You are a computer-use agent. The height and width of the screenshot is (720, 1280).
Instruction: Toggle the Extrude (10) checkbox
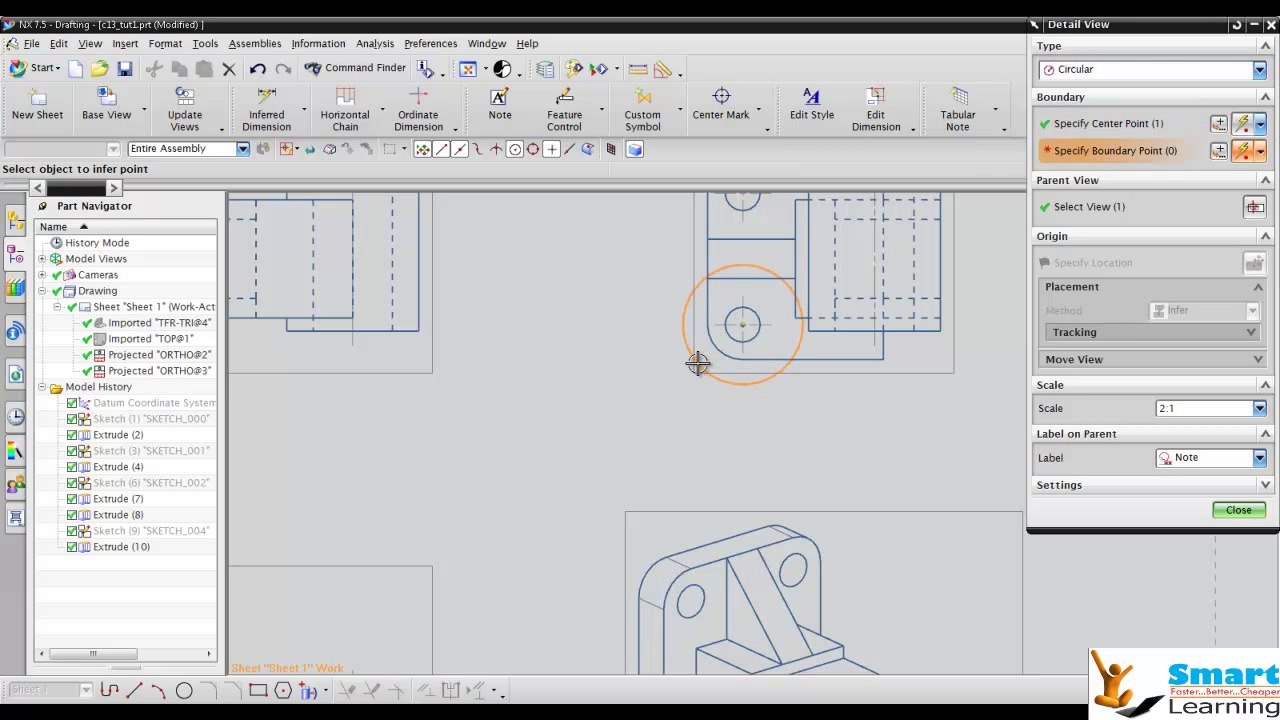[x=72, y=547]
